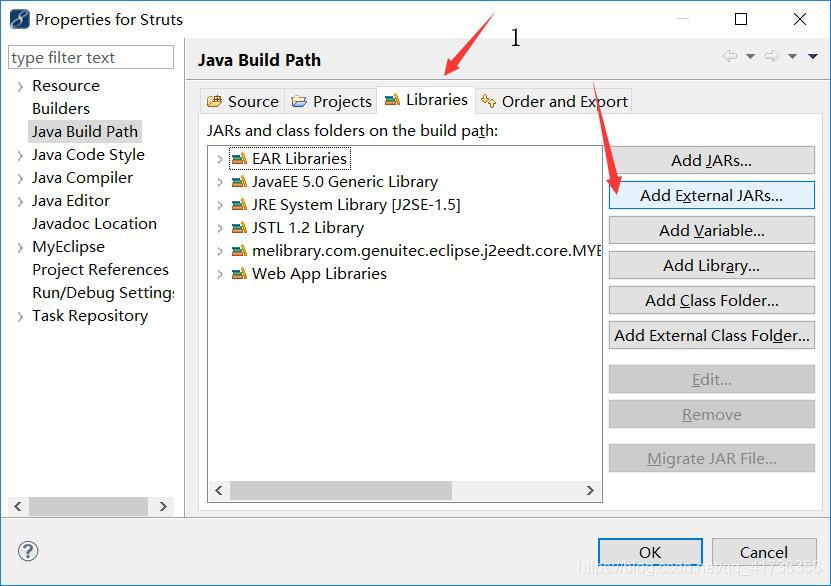Select the Task Repository sidebar entry

click(x=90, y=316)
